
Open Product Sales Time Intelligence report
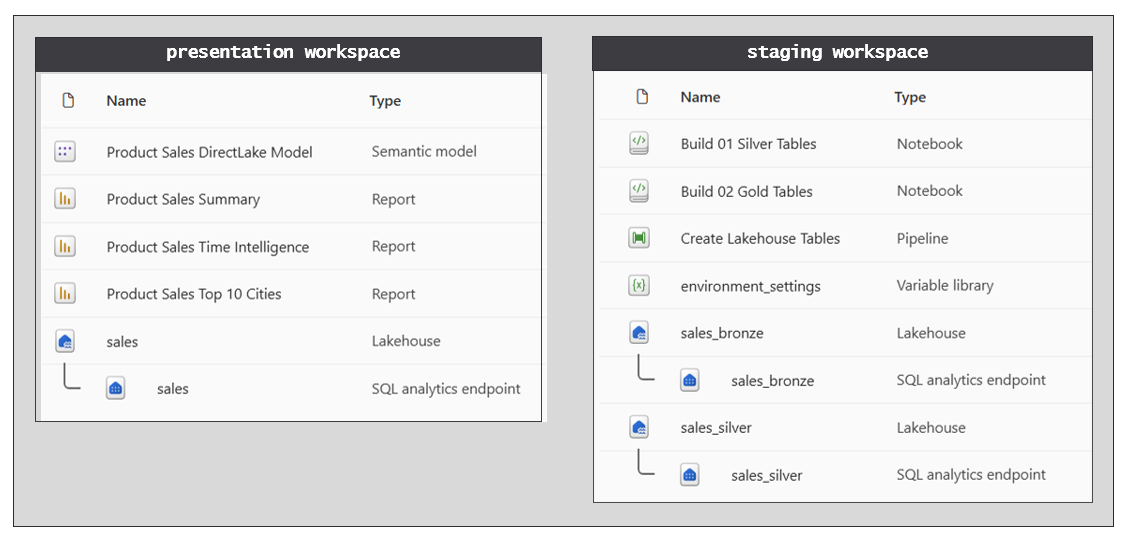pos(208,247)
